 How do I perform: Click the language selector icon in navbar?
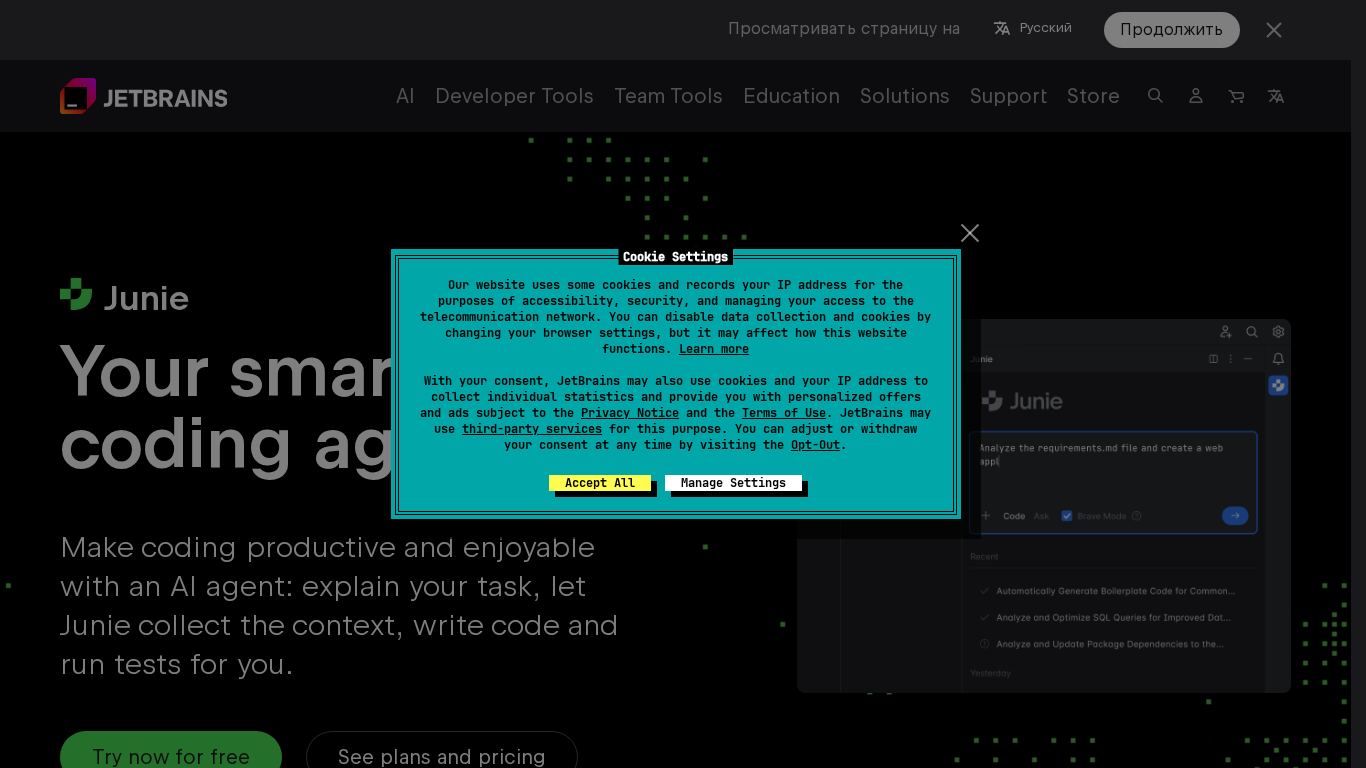tap(1276, 96)
